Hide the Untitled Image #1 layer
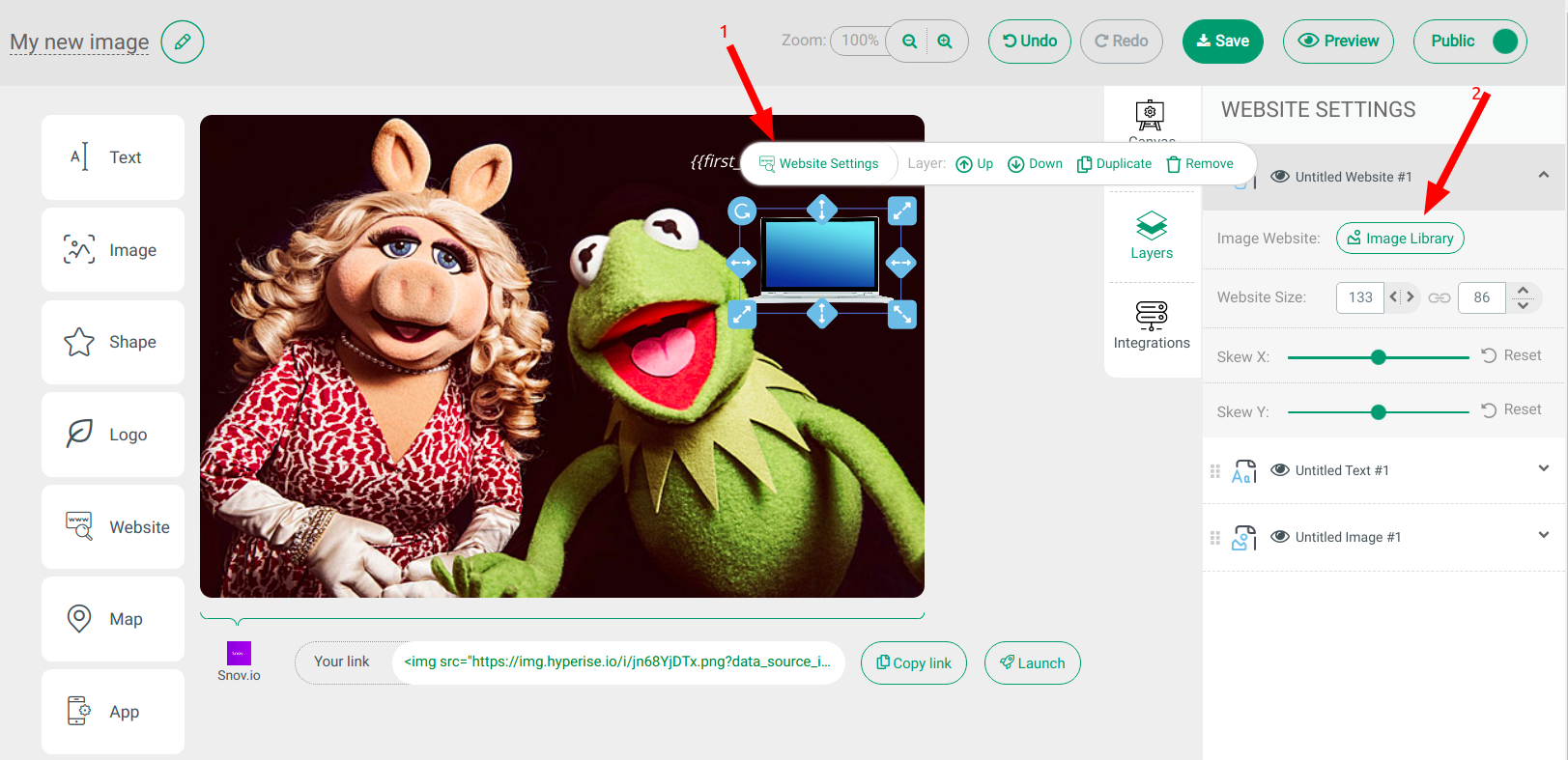 click(1280, 537)
